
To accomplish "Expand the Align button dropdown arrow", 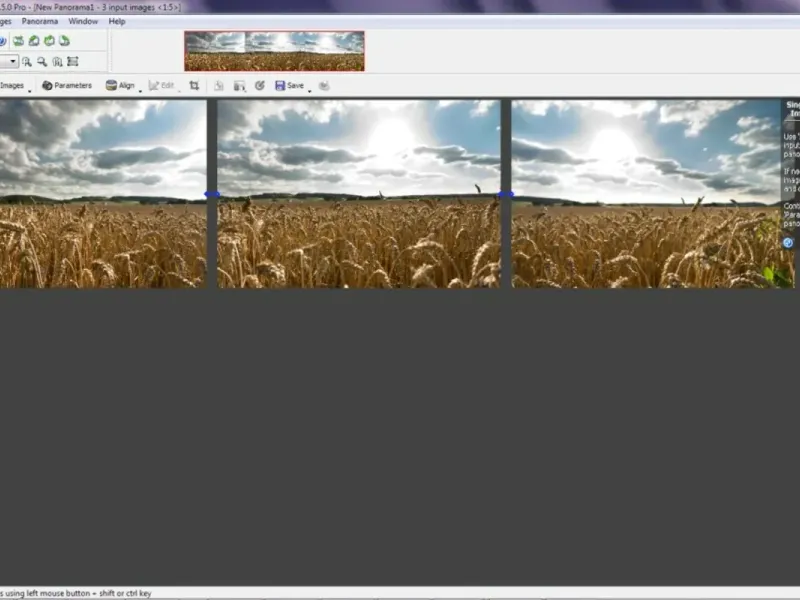I will tap(140, 90).
